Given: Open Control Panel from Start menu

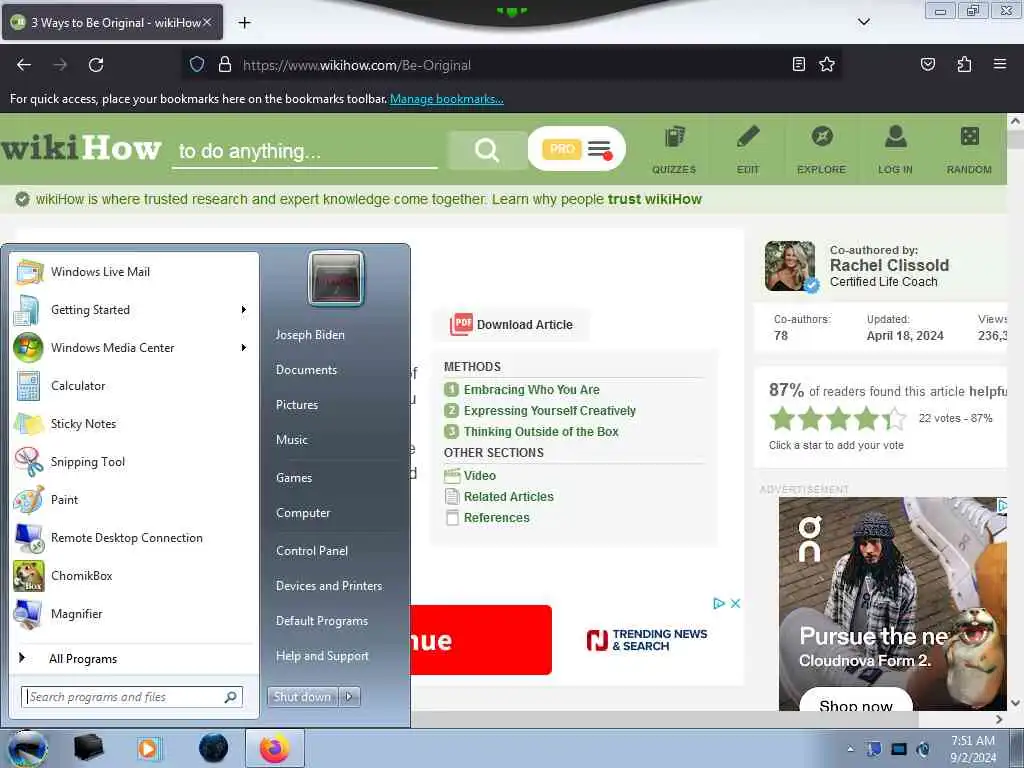Looking at the screenshot, I should (x=312, y=551).
